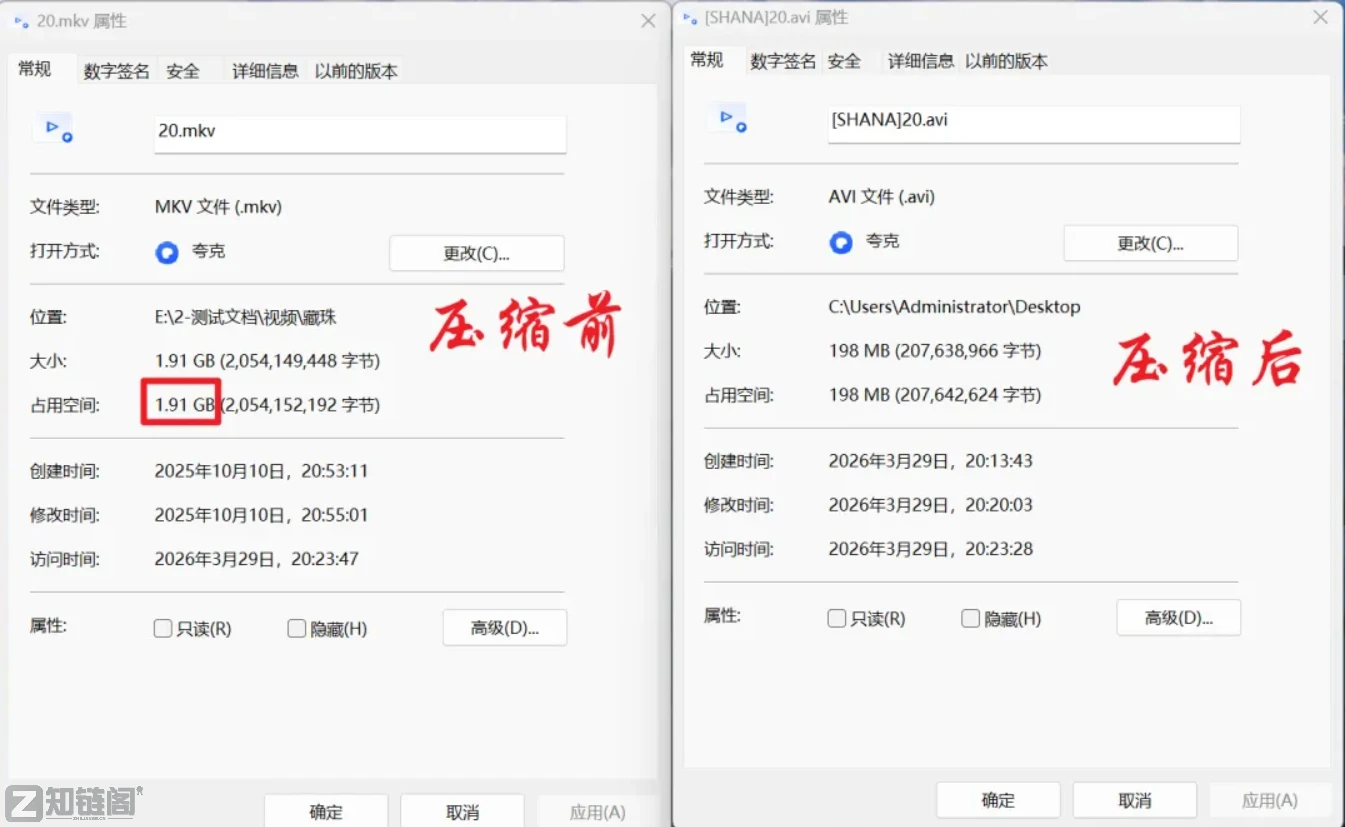Viewport: 1345px width, 827px height.
Task: Switch to the 详细信息 tab on left dialog
Action: [x=264, y=70]
